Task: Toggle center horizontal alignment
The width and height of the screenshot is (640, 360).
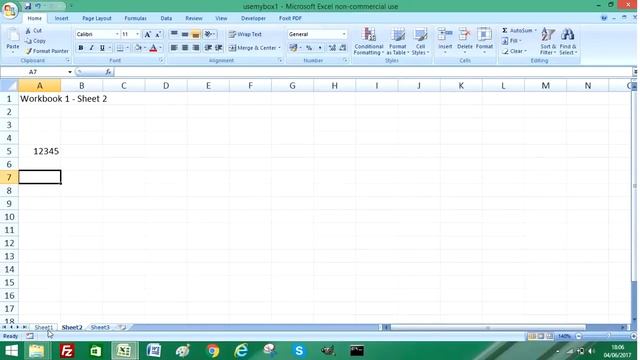Action: [x=185, y=48]
